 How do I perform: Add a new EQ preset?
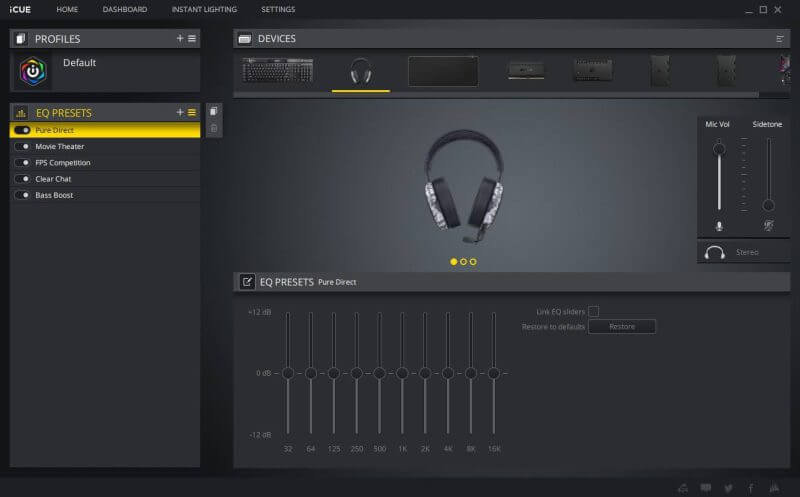(180, 113)
